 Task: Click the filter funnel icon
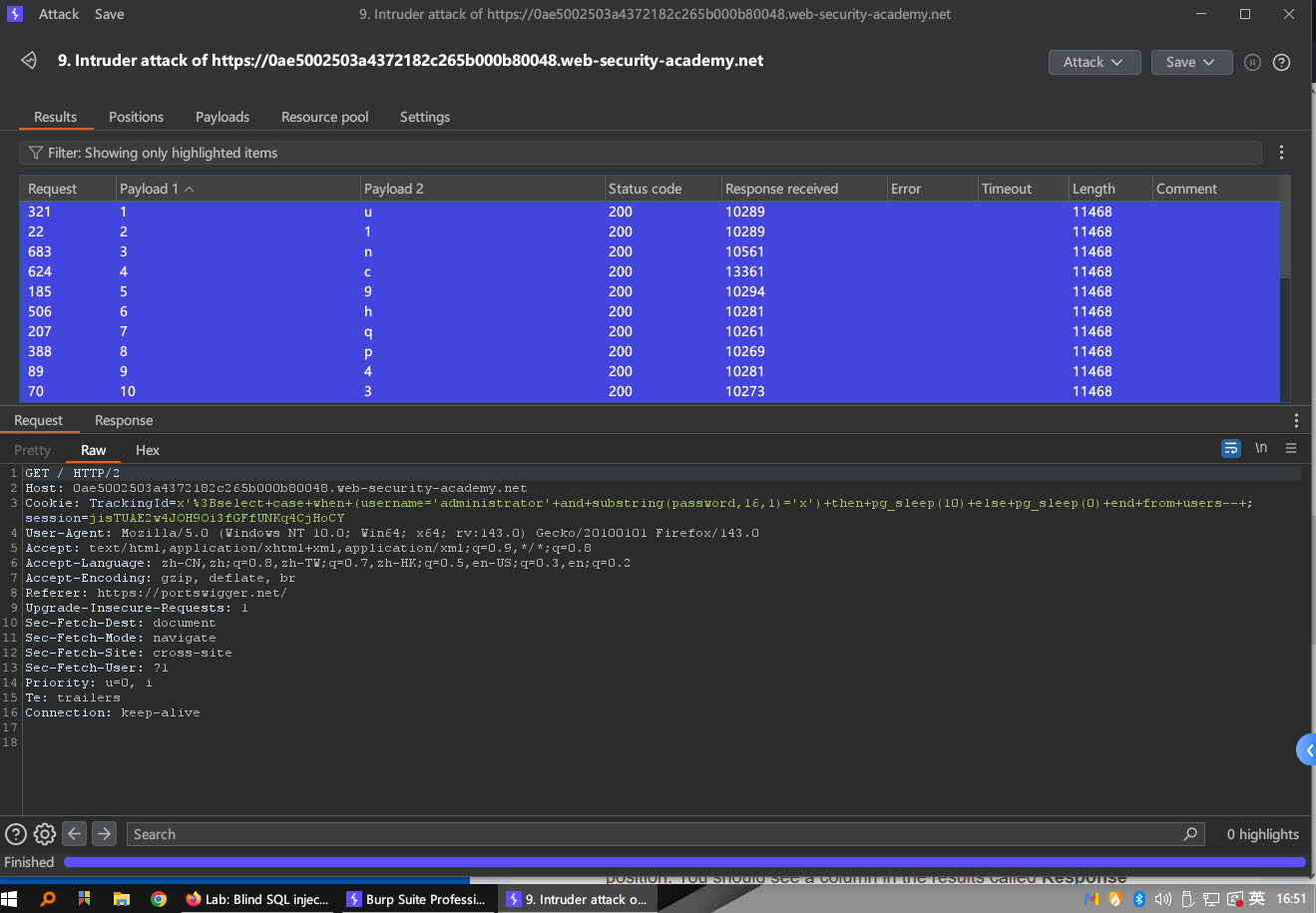(36, 153)
